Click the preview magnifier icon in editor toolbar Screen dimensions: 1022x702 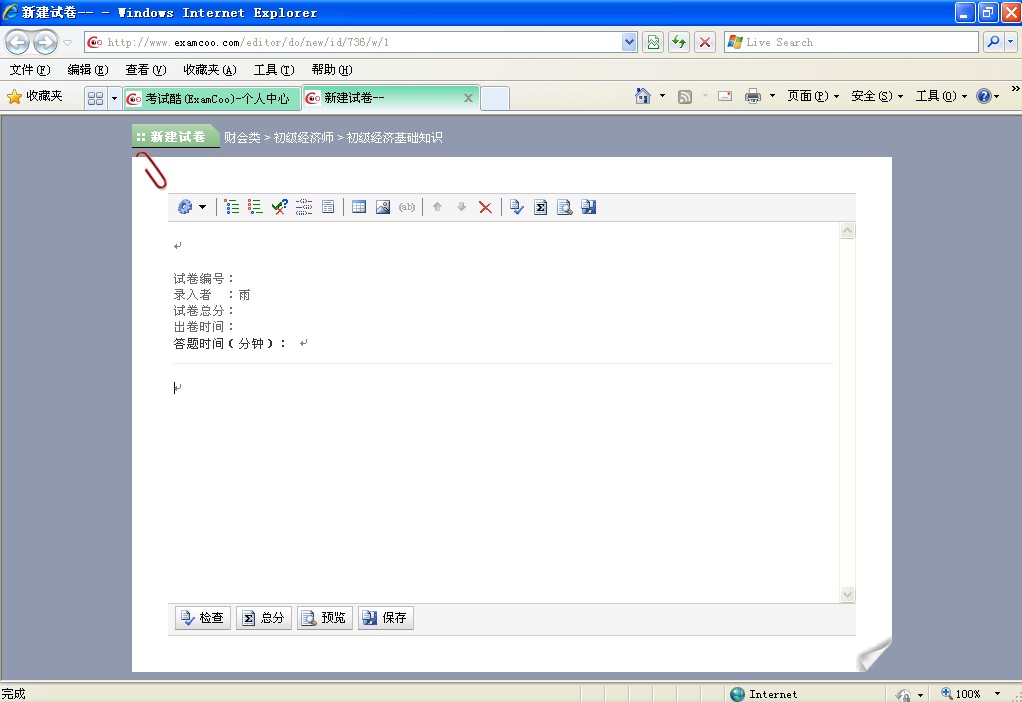coord(565,207)
